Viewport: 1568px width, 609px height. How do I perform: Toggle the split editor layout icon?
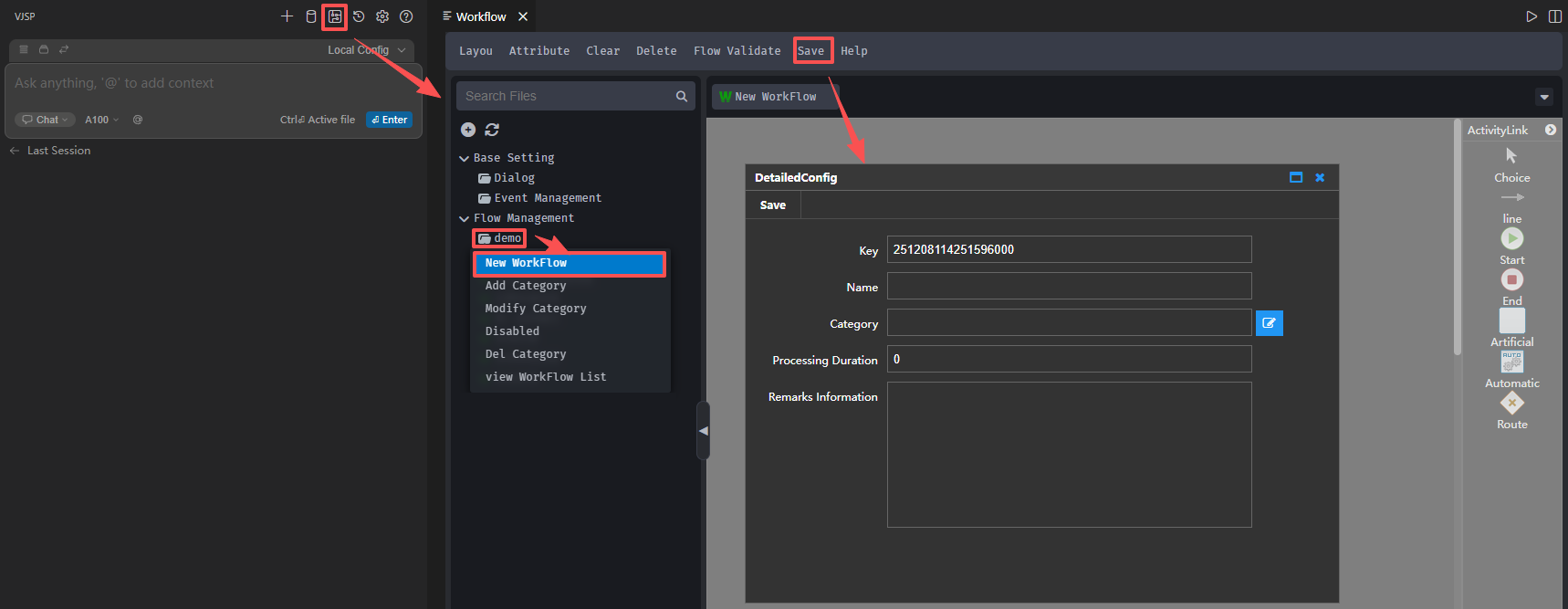click(x=1555, y=16)
